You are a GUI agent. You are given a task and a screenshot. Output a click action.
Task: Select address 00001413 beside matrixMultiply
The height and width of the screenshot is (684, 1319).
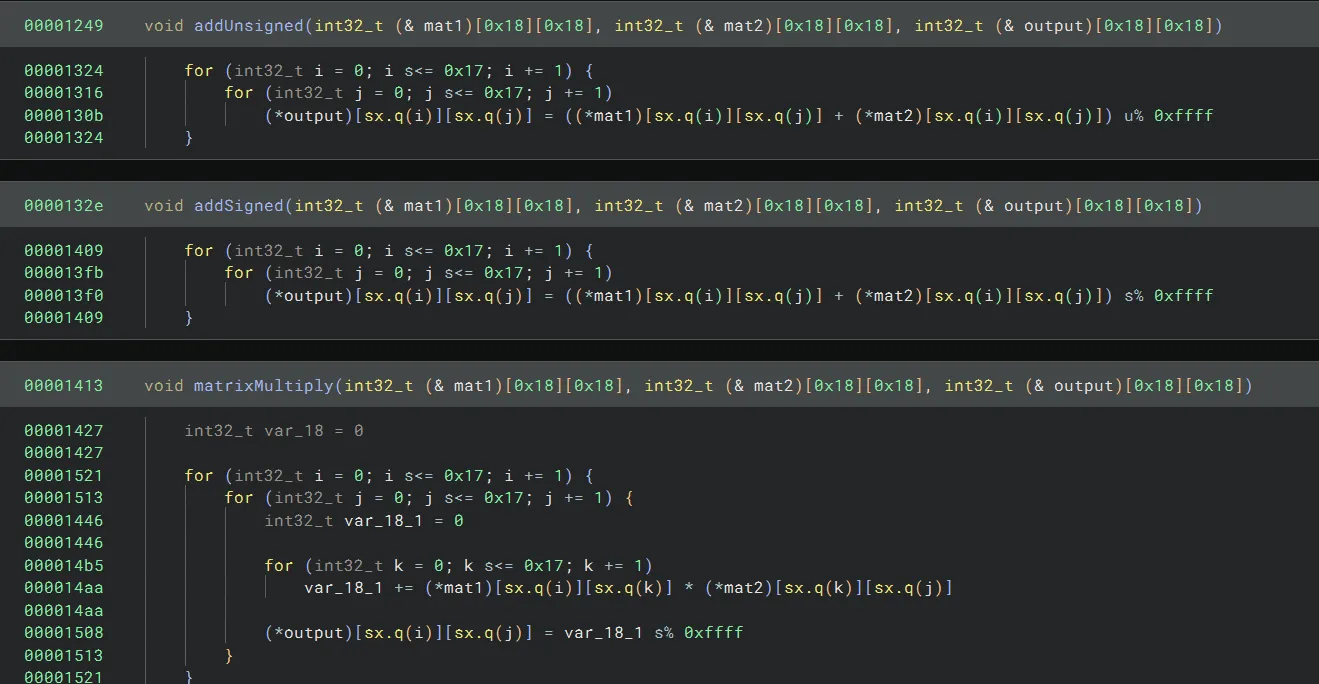[x=64, y=386]
